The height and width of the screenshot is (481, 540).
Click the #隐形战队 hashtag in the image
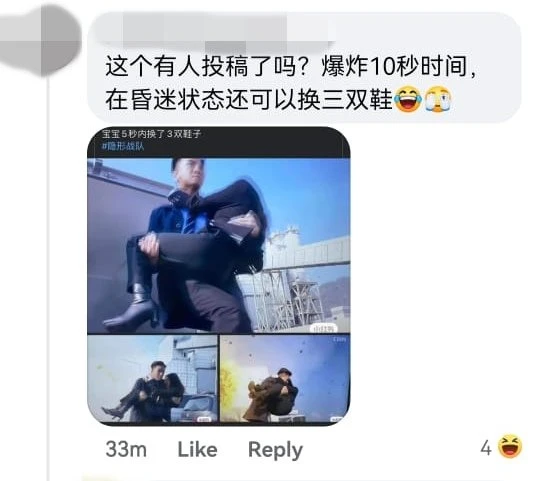[x=123, y=146]
